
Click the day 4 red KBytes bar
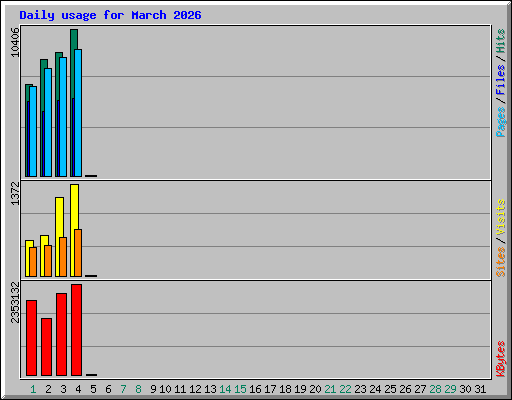coord(76,330)
